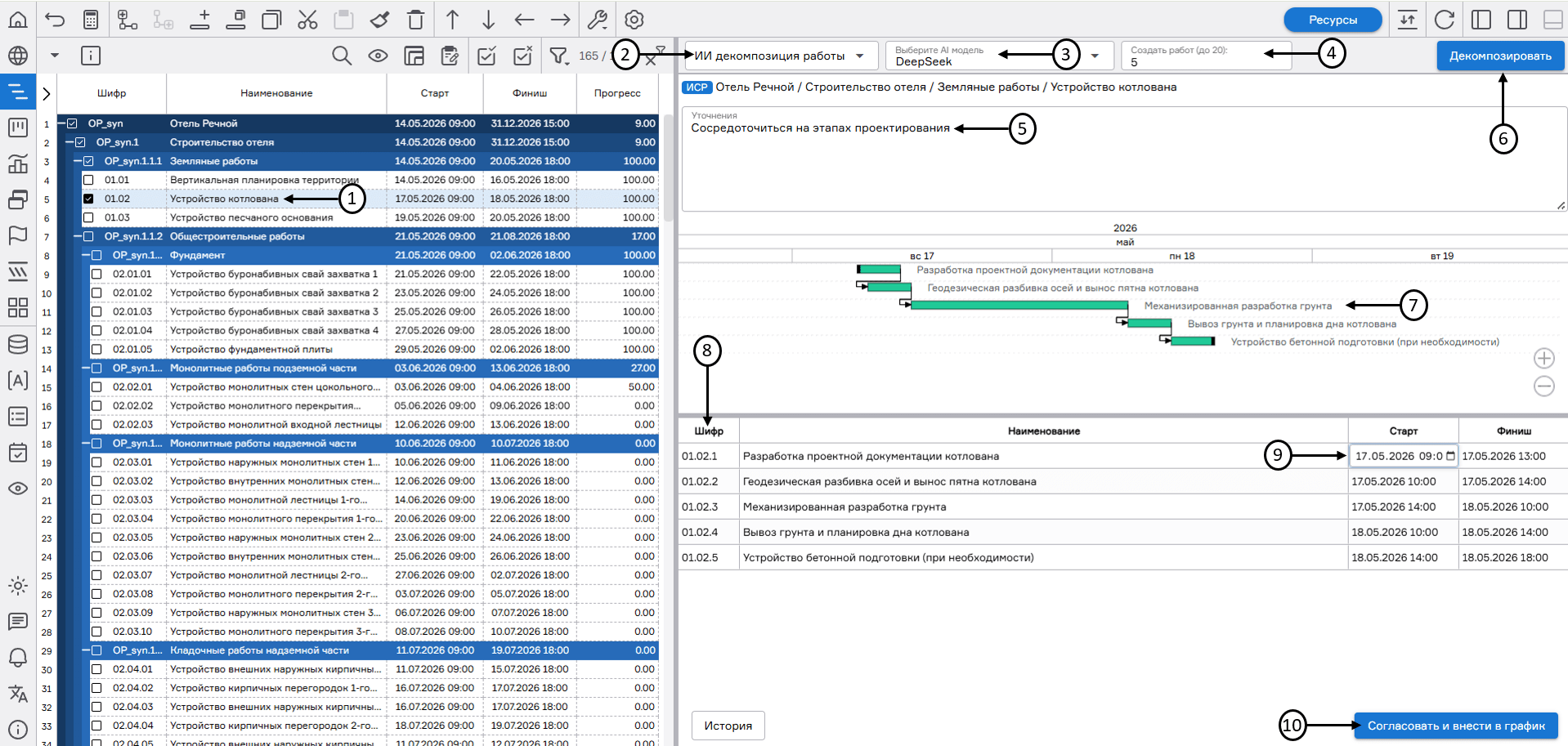1568x746 pixels.
Task: Click the Start date field for 01.02.1
Action: [x=1403, y=456]
